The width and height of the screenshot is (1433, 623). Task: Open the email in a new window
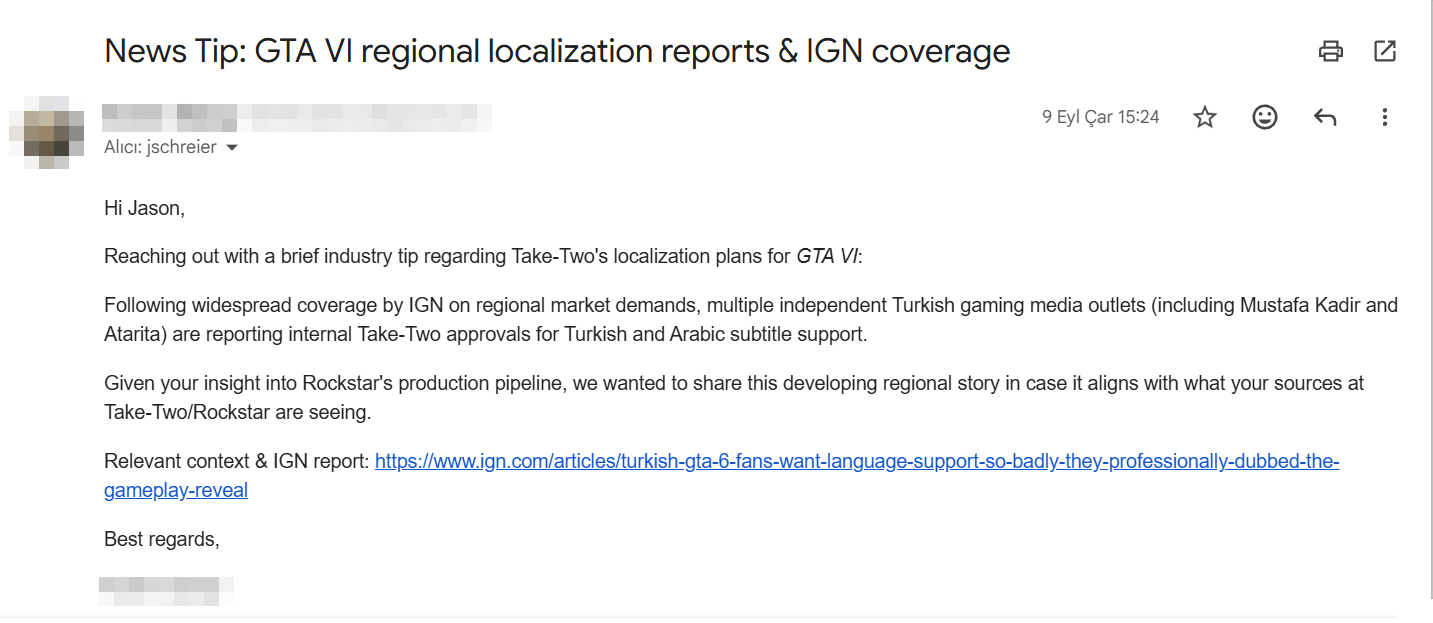pyautogui.click(x=1385, y=51)
